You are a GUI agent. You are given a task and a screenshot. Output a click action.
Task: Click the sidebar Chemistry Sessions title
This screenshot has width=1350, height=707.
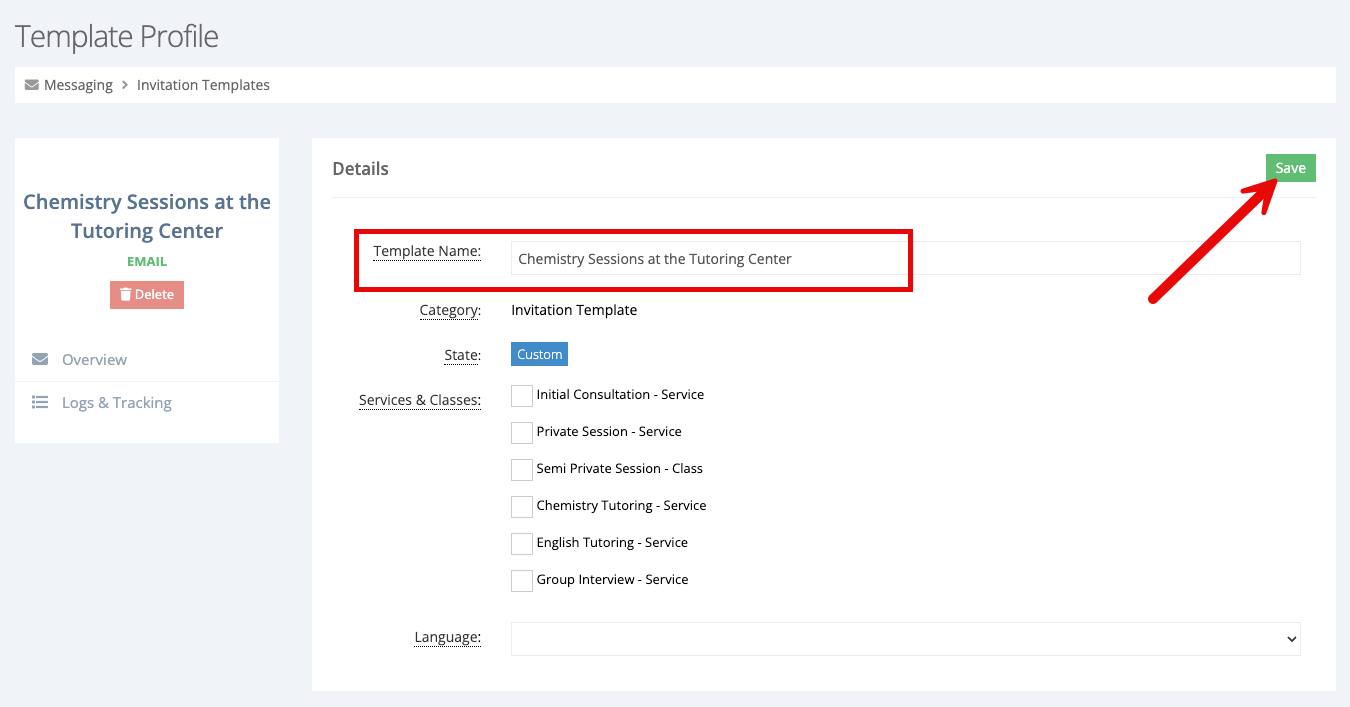[147, 216]
